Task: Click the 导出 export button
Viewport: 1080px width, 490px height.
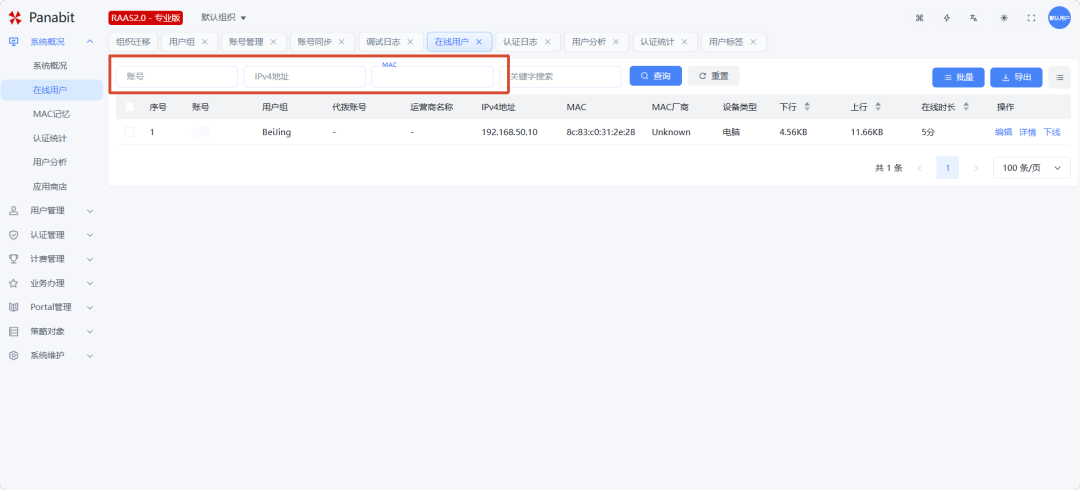Action: tap(1016, 77)
